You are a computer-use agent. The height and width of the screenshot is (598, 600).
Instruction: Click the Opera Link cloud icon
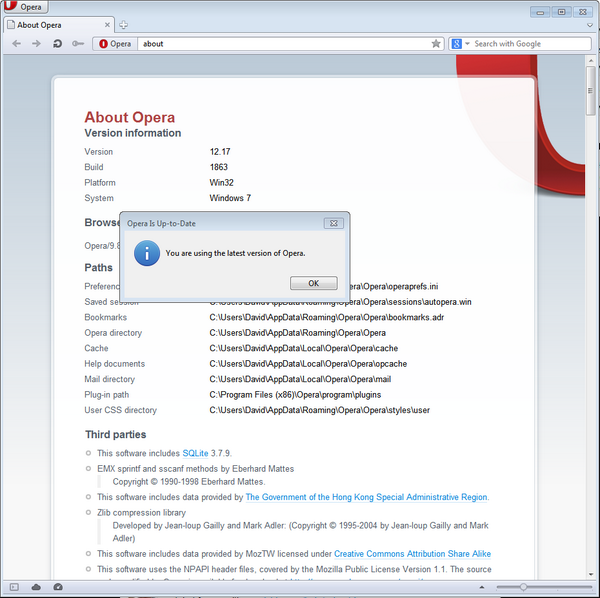click(x=36, y=587)
